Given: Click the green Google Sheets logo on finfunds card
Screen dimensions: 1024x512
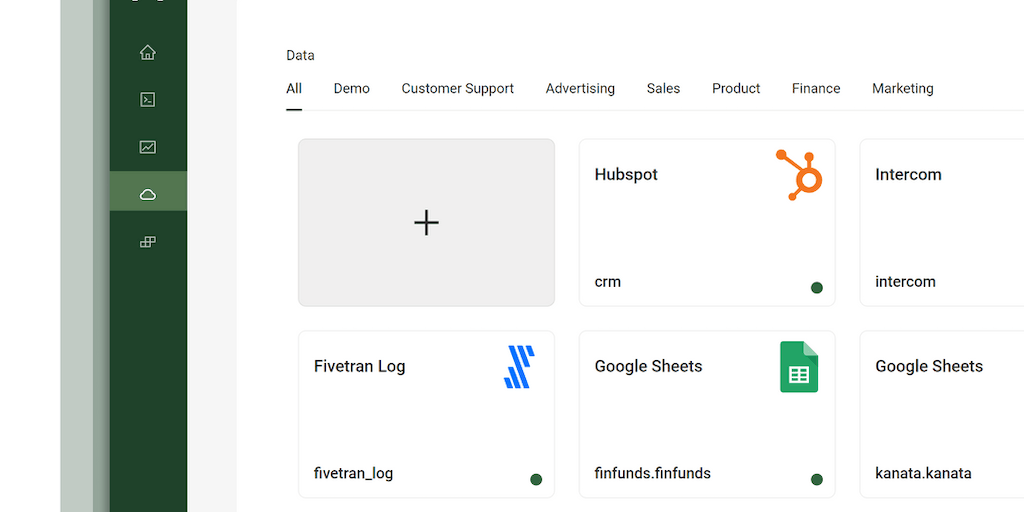Looking at the screenshot, I should (x=799, y=367).
